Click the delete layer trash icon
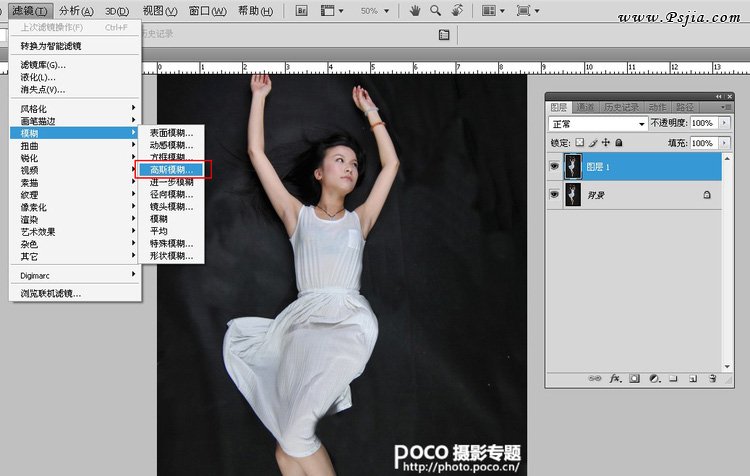The image size is (750, 476). click(711, 379)
